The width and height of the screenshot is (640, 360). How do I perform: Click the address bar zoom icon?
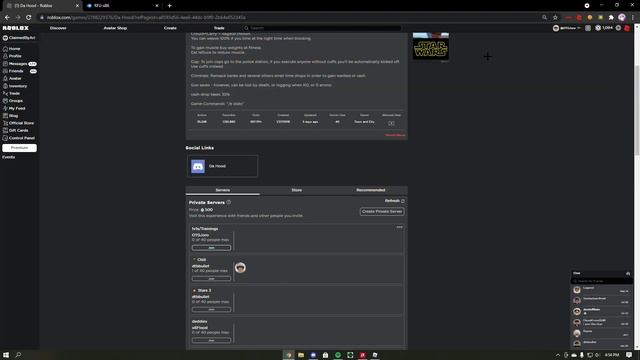[x=544, y=18]
